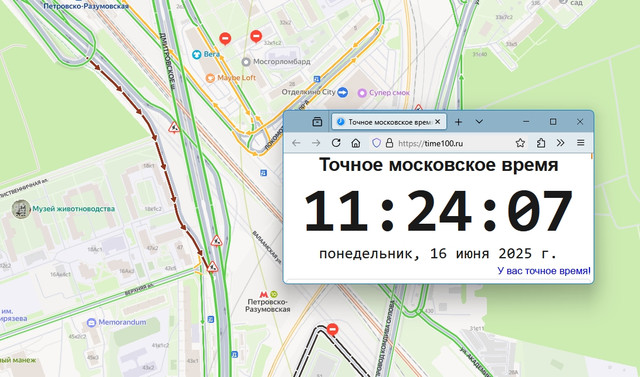The width and height of the screenshot is (640, 377).
Task: Select the Мосгорломбард map marker
Action: tap(246, 62)
